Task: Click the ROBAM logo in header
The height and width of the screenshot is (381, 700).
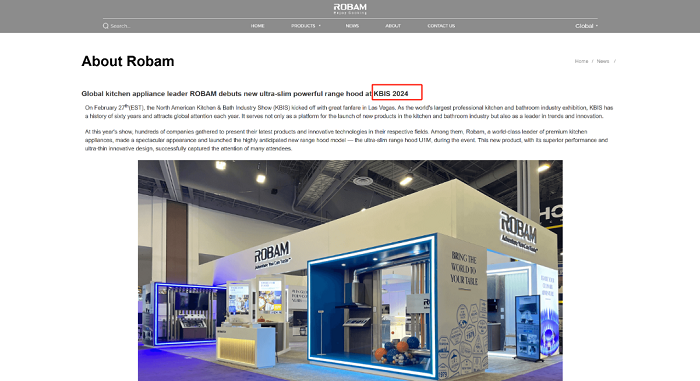Action: point(350,9)
